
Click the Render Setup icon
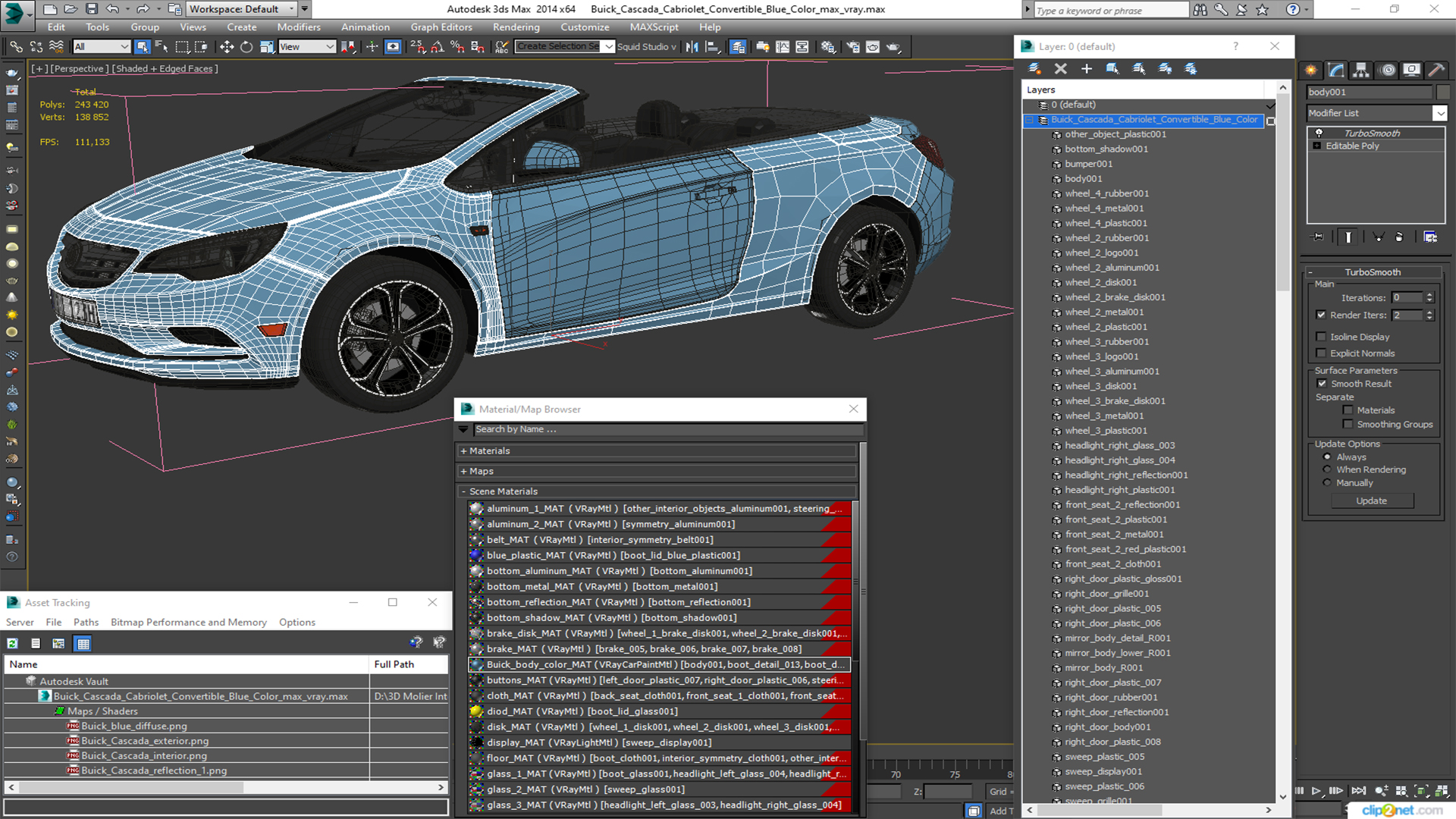(853, 47)
